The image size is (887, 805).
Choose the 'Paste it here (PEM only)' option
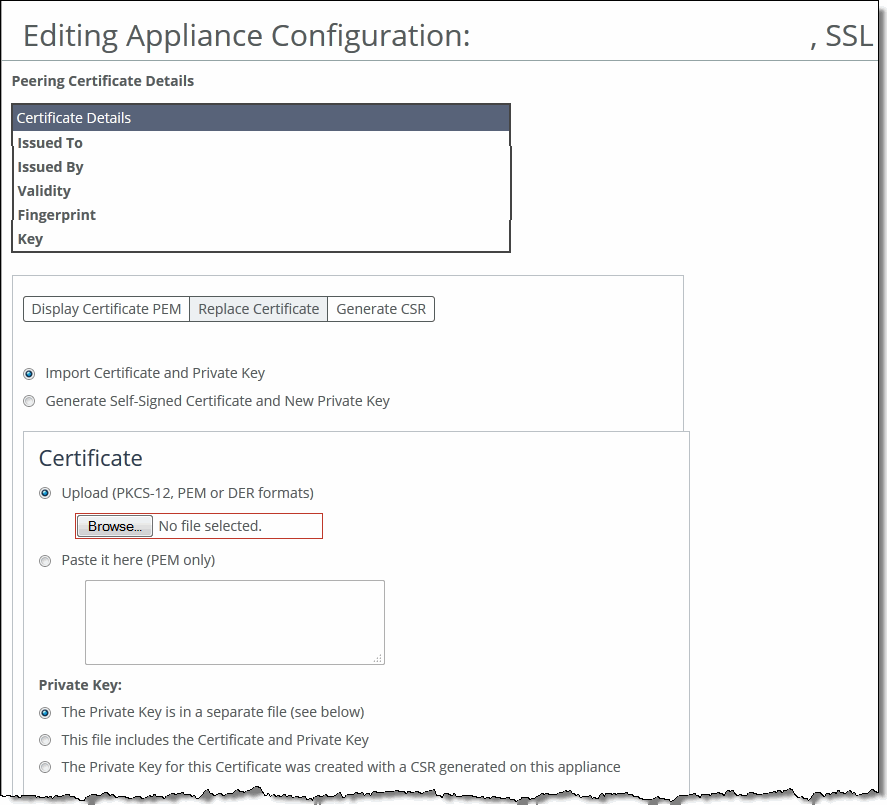[45, 561]
